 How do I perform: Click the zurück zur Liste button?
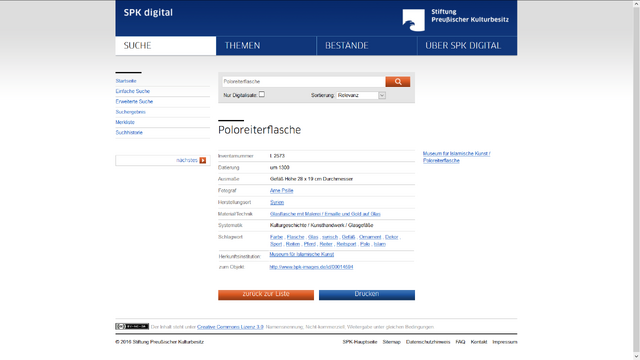pos(266,295)
